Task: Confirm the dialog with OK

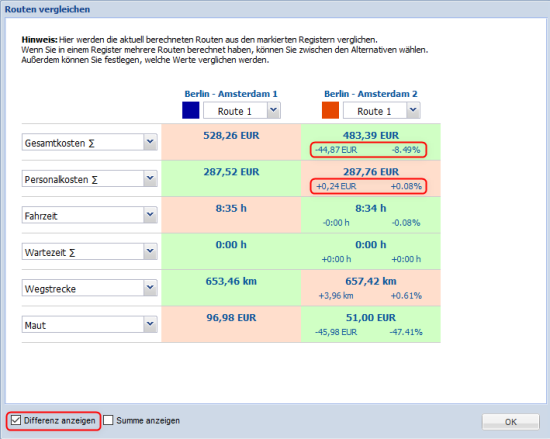Action: pos(510,422)
